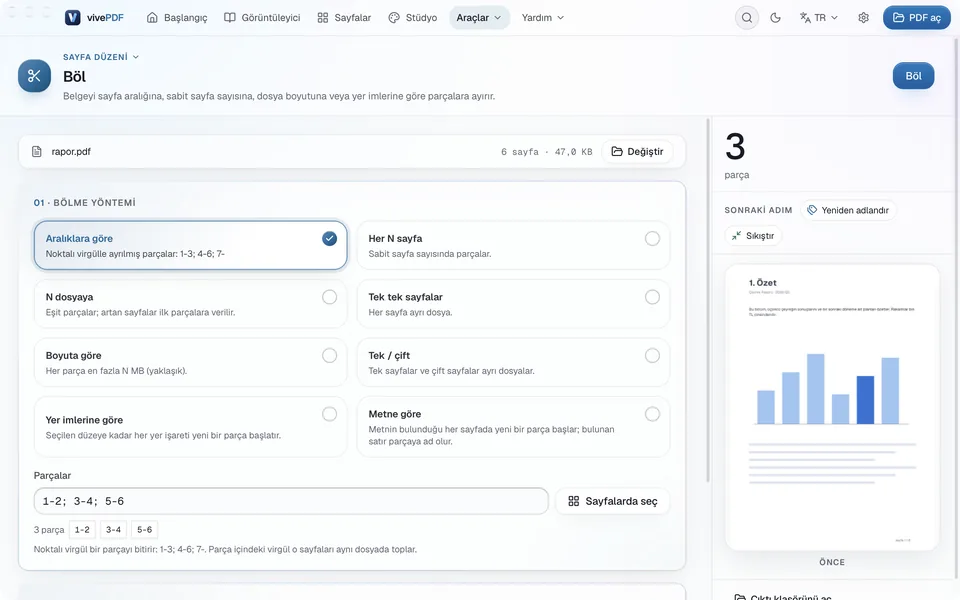Click the rapor.pdf file icon
Viewport: 960px width, 600px height.
(x=37, y=151)
